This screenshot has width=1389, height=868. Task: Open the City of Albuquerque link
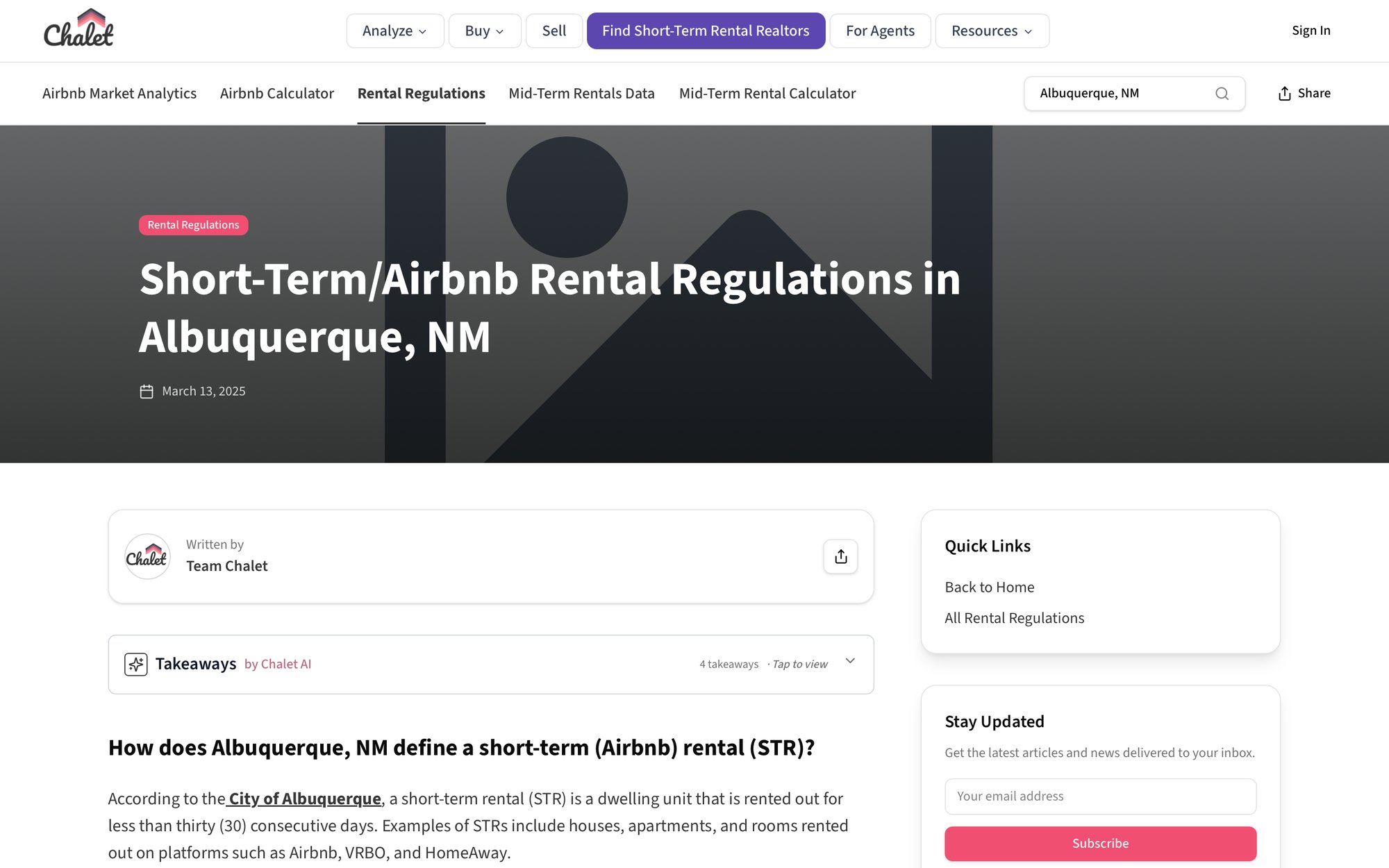(x=303, y=799)
